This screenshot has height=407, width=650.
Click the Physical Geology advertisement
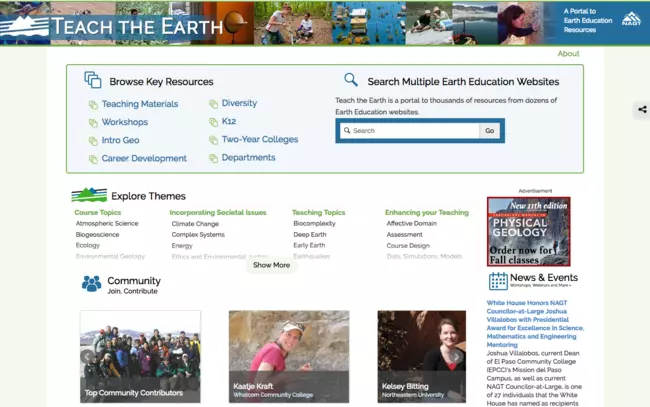pyautogui.click(x=529, y=231)
